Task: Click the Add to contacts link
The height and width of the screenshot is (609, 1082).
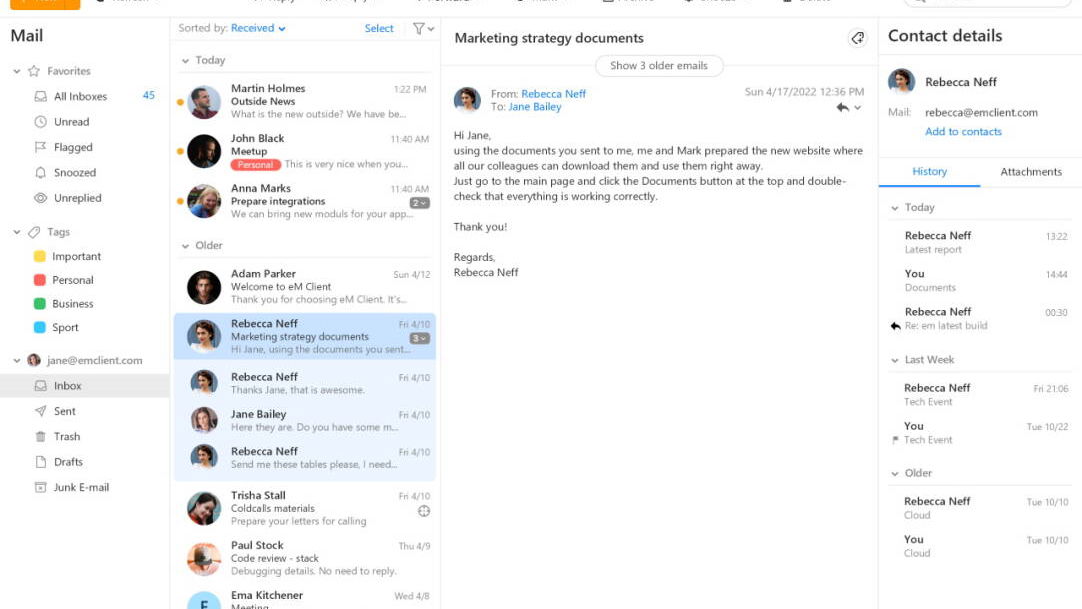Action: point(963,132)
